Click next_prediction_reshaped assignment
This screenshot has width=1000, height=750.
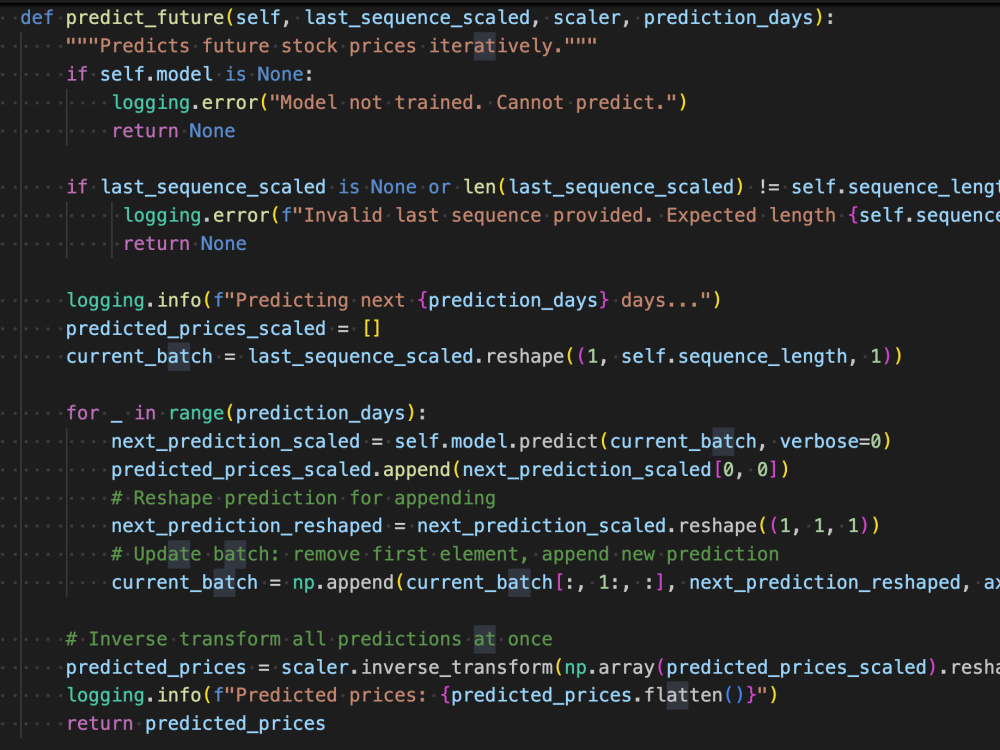(496, 526)
